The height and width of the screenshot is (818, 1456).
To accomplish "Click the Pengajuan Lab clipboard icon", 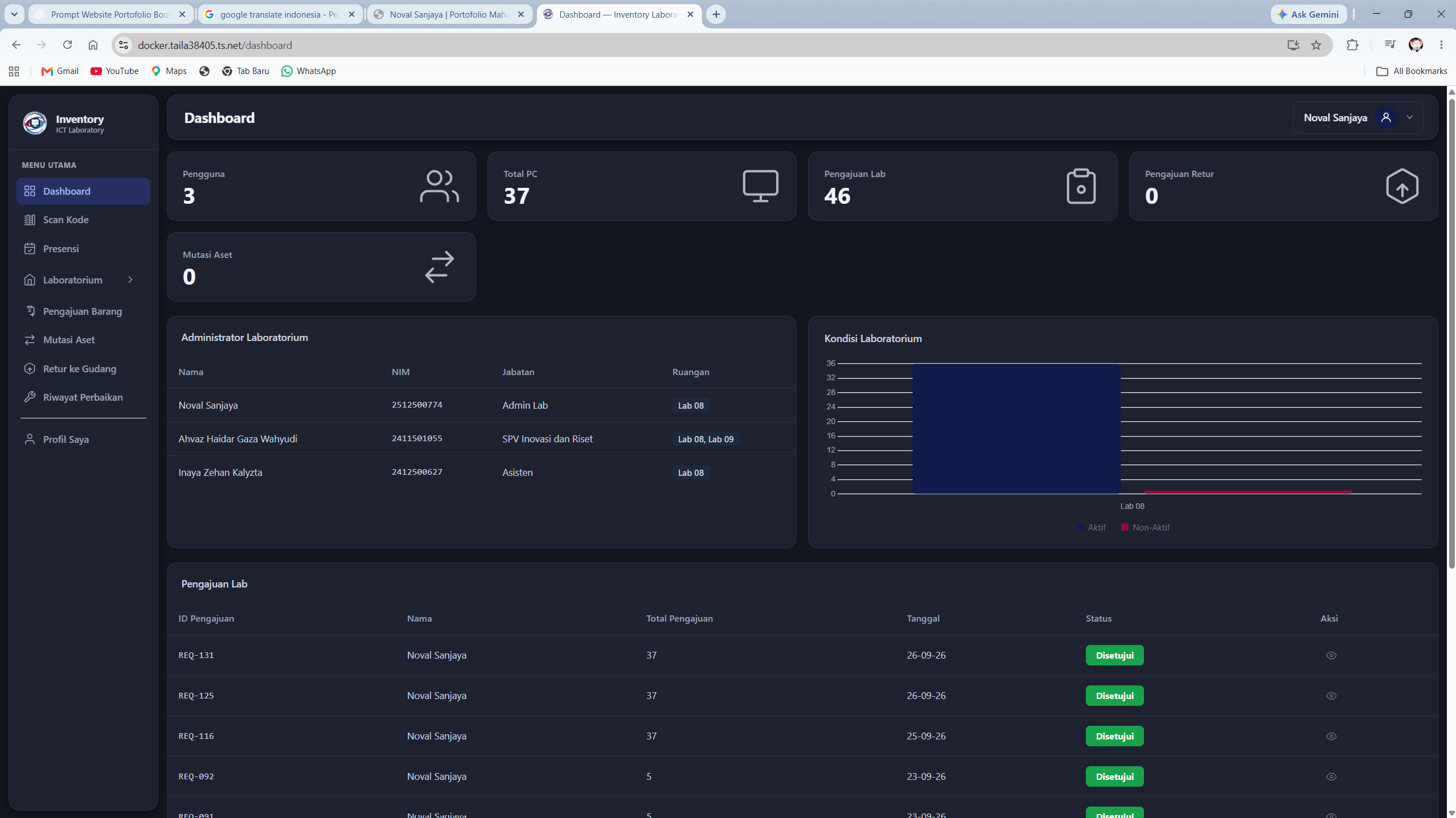I will coord(1081,186).
